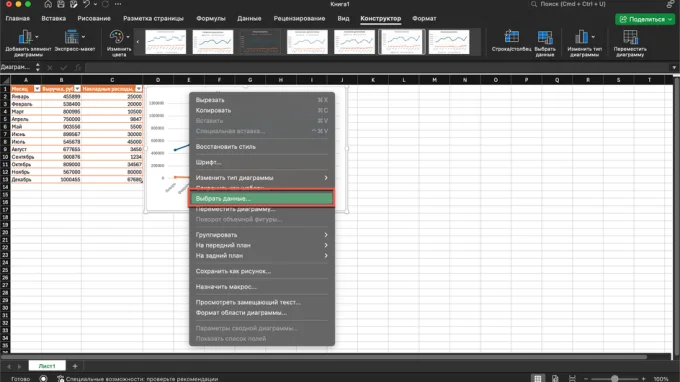Open the Данные tab
The width and height of the screenshot is (680, 382).
(x=249, y=19)
